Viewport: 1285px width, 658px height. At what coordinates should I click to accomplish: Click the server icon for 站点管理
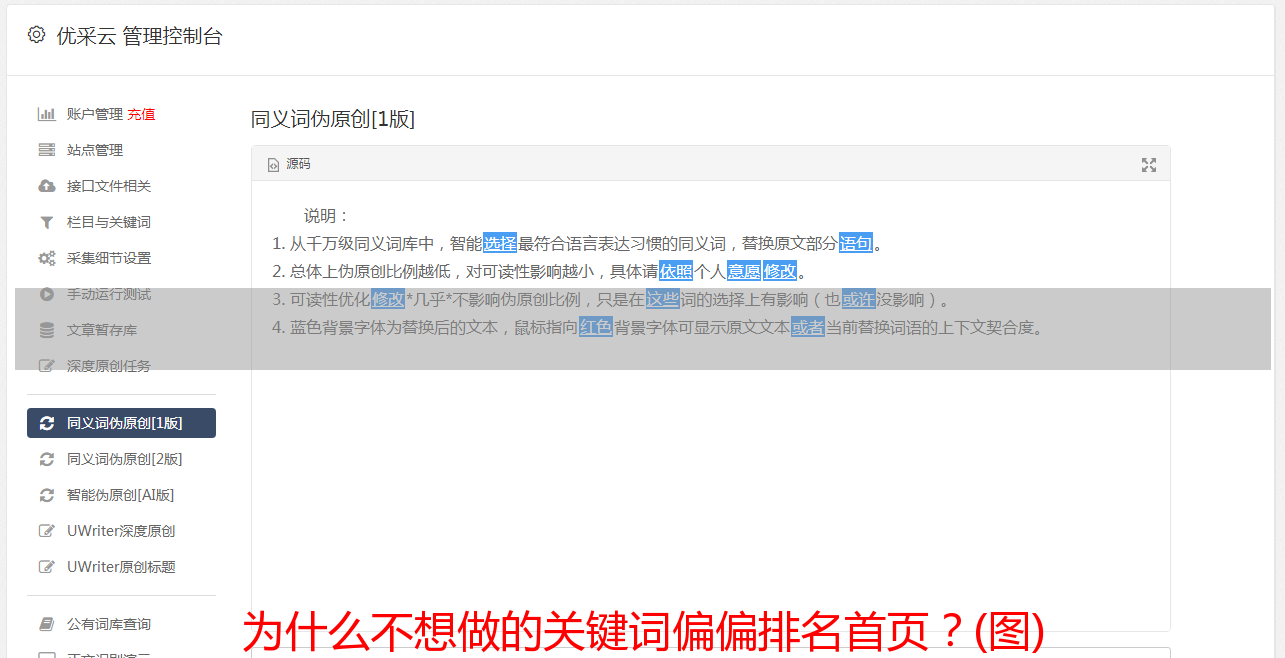46,150
